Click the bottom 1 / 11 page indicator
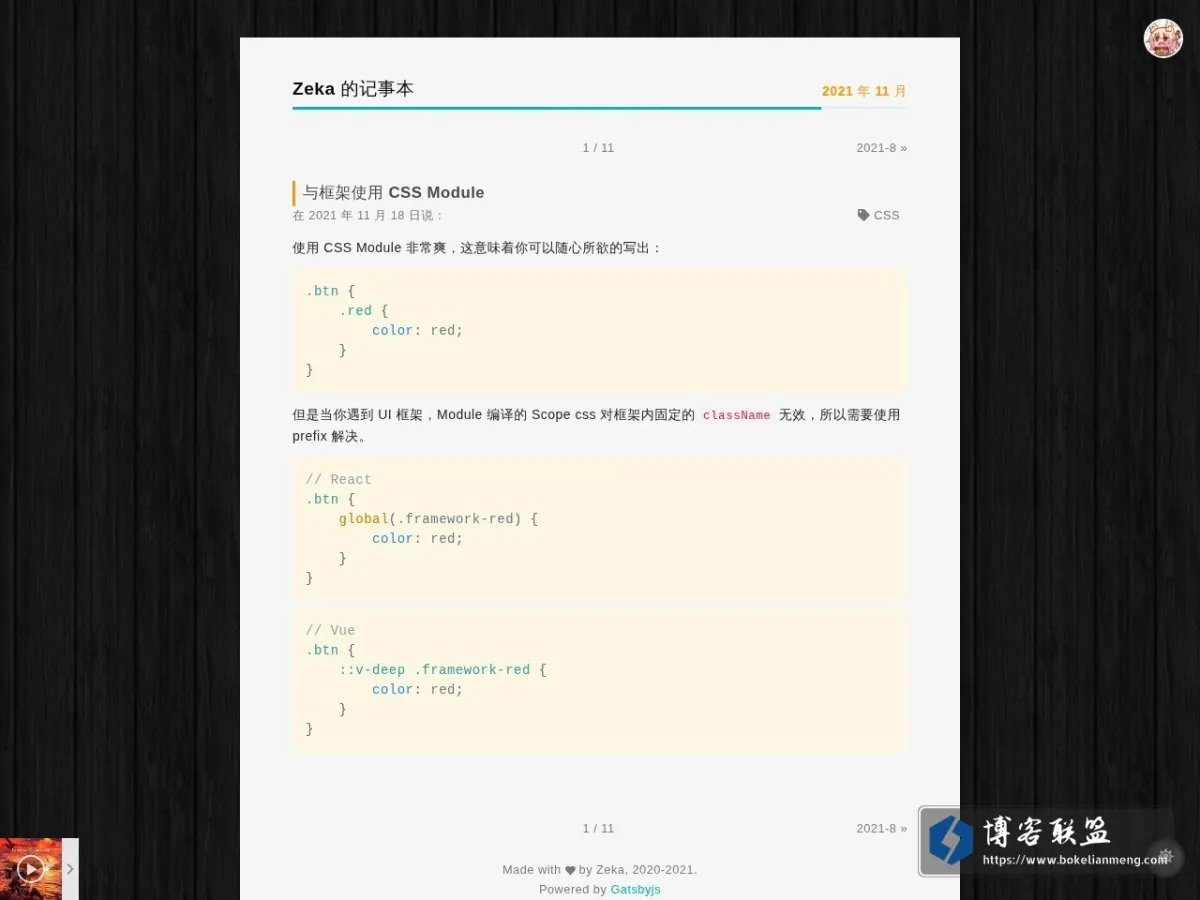 click(x=598, y=828)
